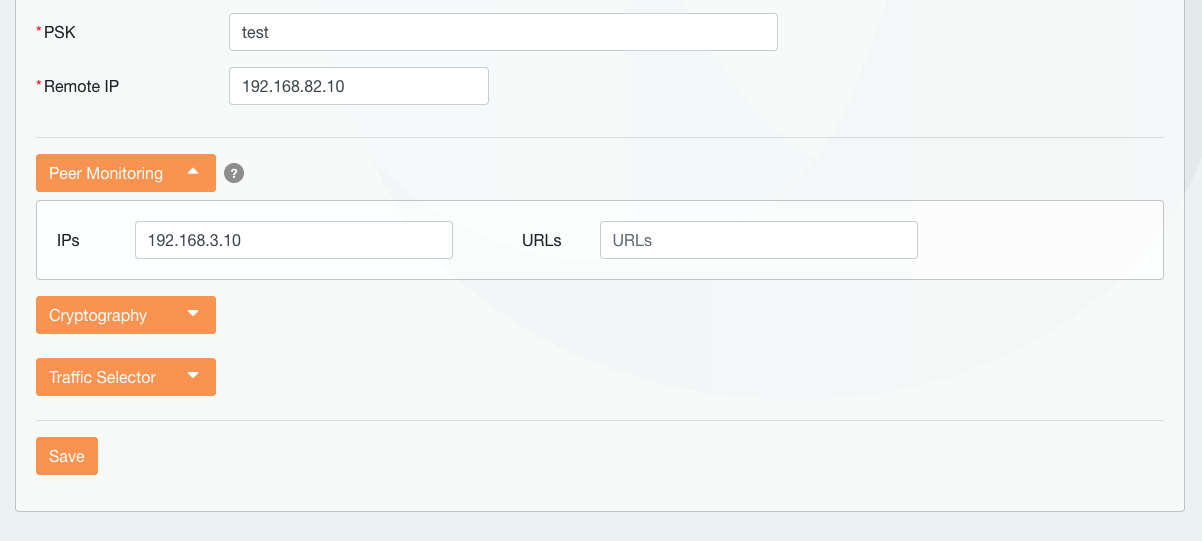Click into the empty URLs input field
The width and height of the screenshot is (1202, 541).
[758, 240]
